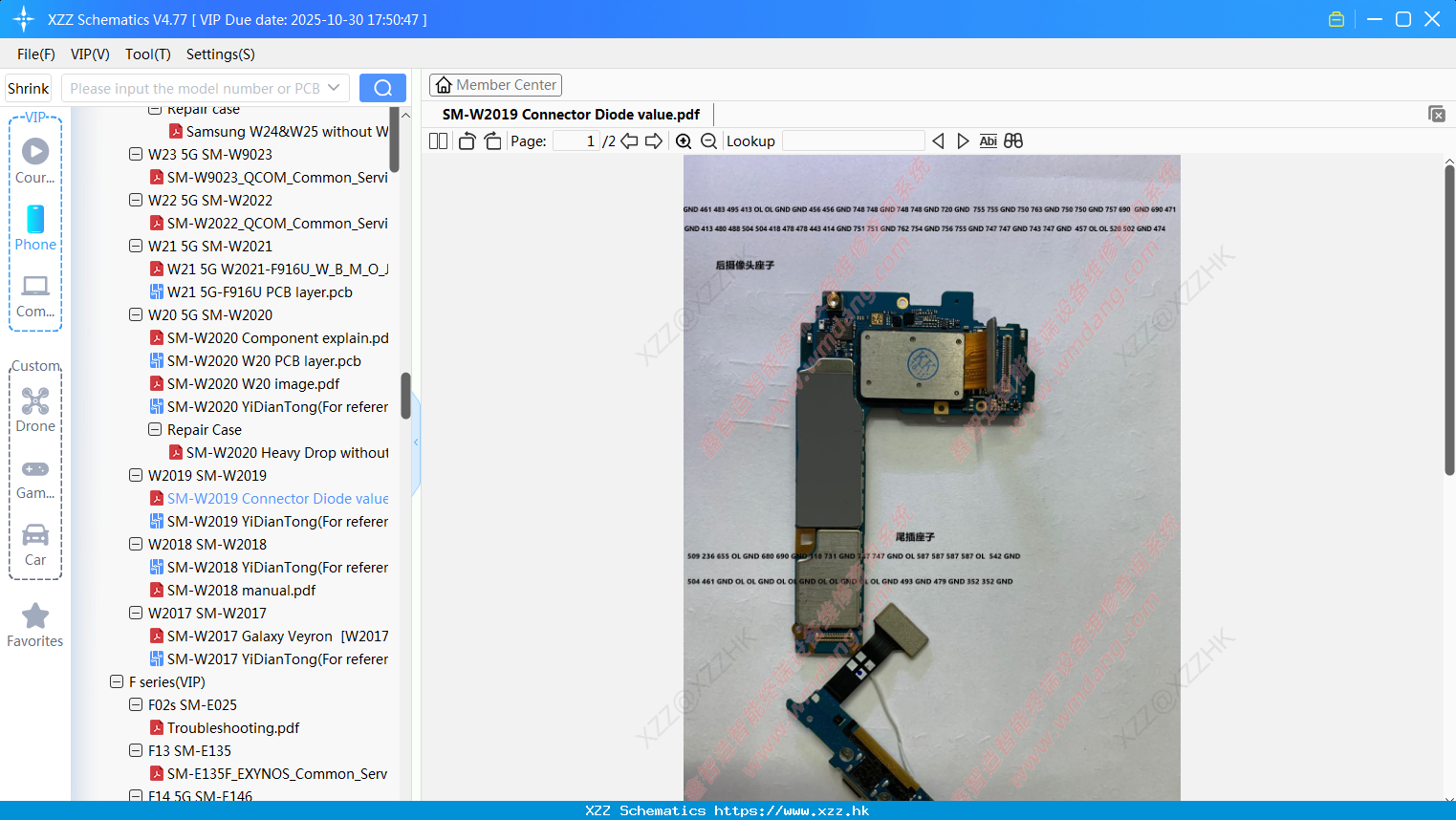
Task: Click the PDF viewer vertical scrollbar
Action: 1449,320
